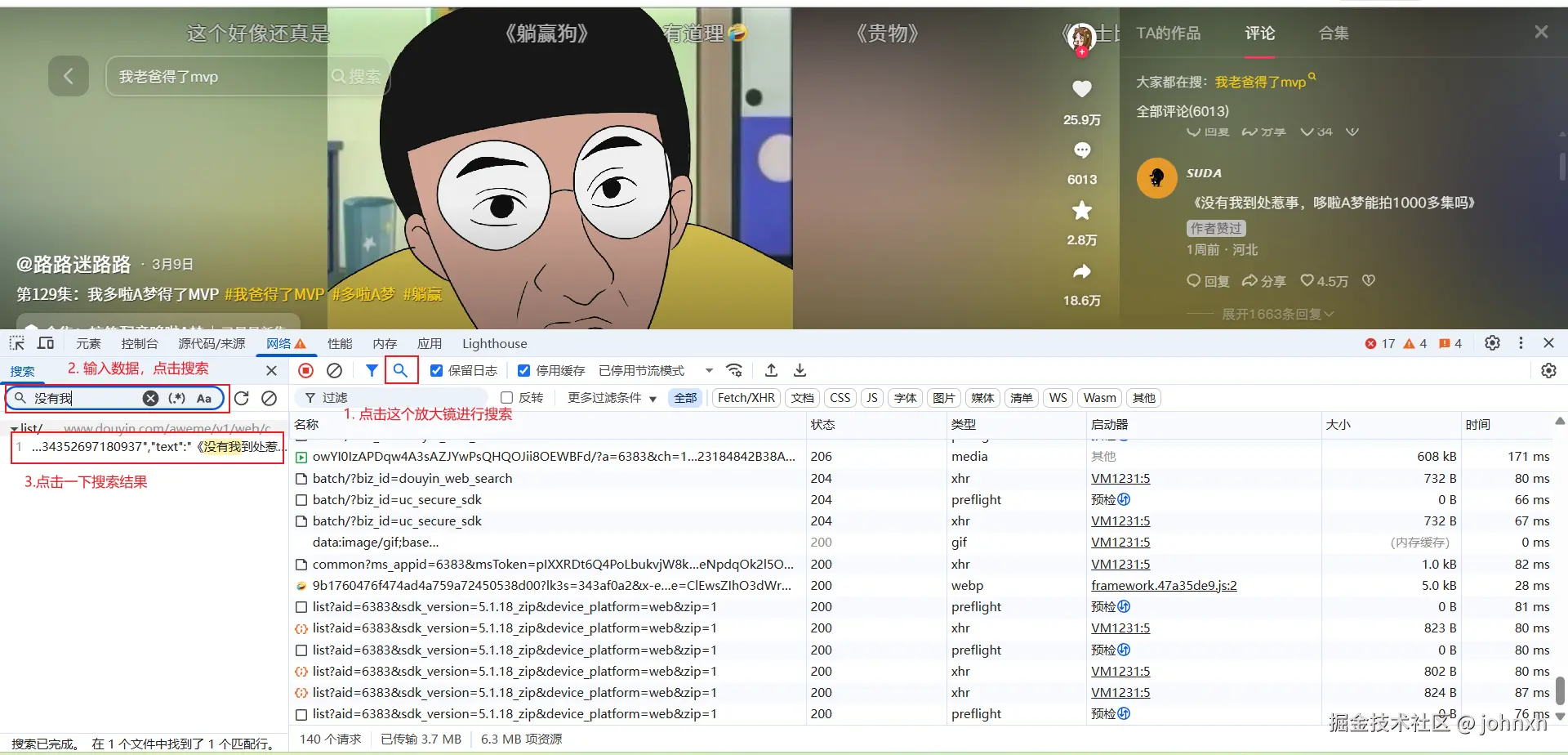Open the Lighthouse tab
Viewport: 1568px width, 755px height.
tap(495, 344)
